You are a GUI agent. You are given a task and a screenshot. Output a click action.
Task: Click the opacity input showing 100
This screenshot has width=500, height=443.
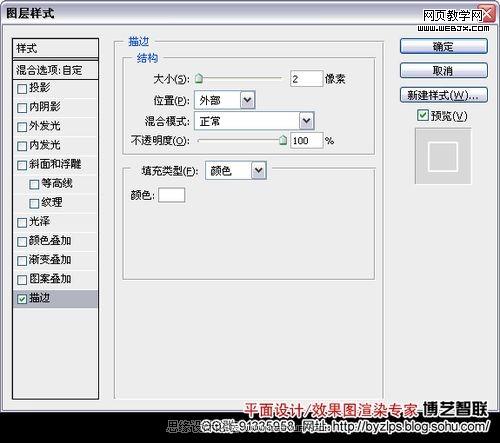pos(307,140)
